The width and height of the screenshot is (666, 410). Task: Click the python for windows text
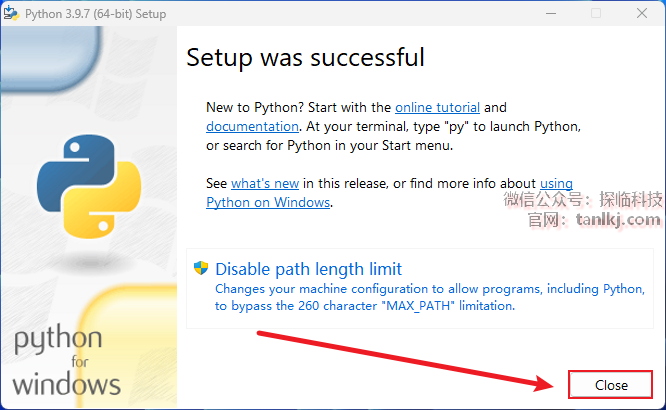[66, 360]
